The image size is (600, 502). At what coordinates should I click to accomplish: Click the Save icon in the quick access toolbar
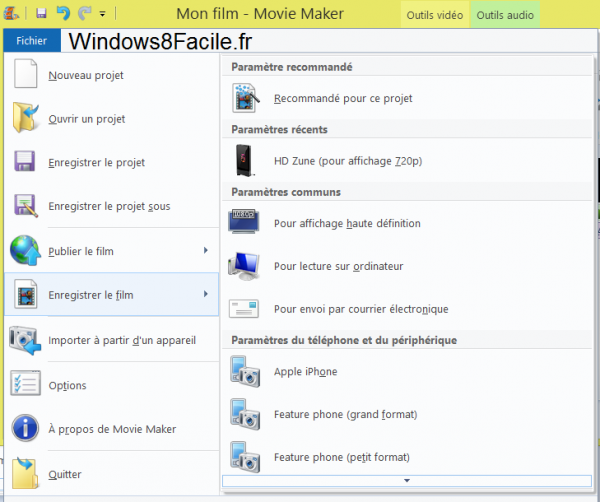[41, 13]
